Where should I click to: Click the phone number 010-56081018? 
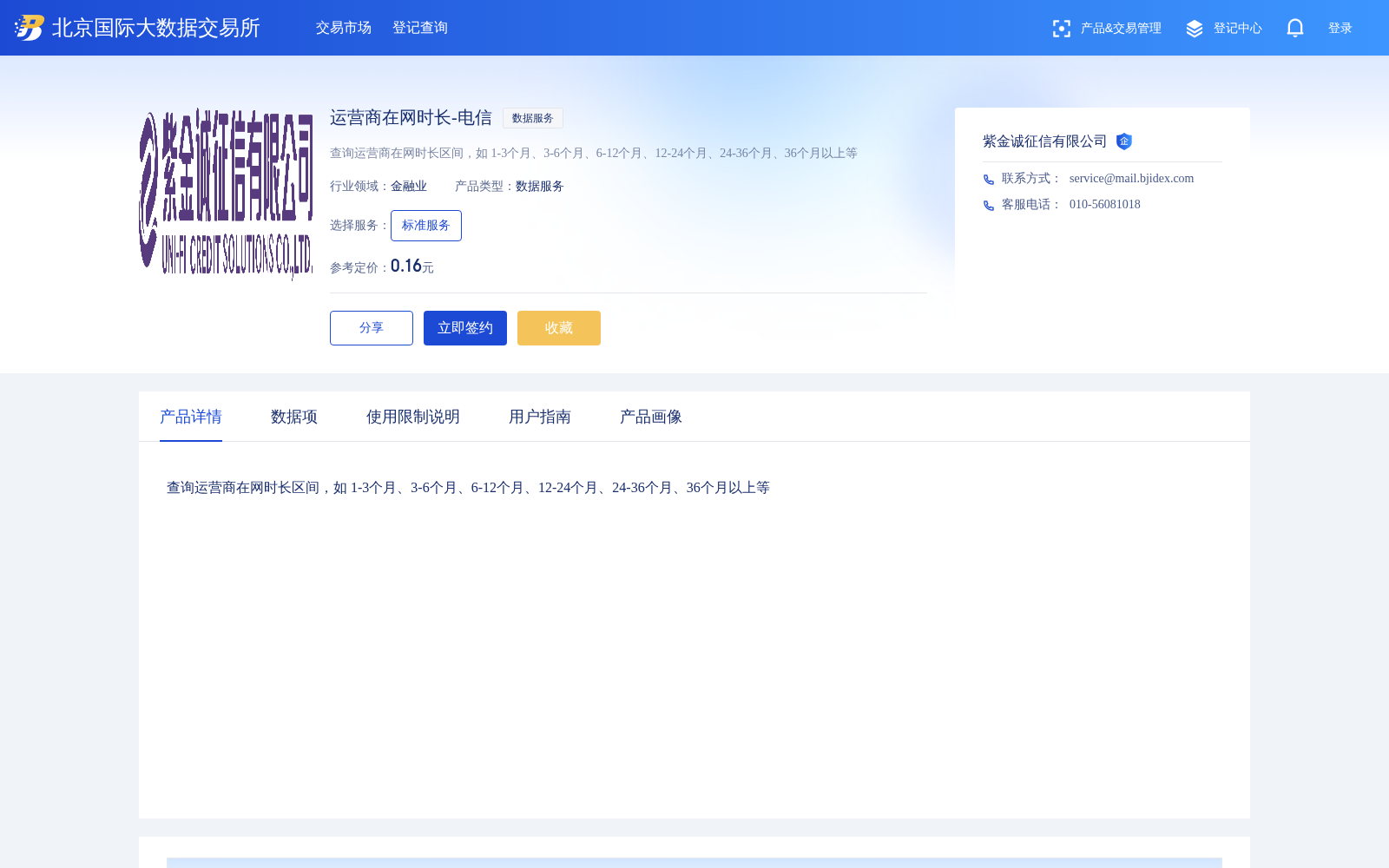(1105, 204)
